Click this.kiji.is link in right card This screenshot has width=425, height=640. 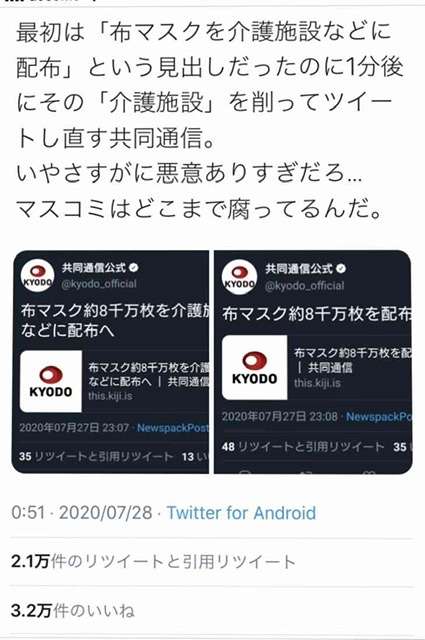(317, 383)
